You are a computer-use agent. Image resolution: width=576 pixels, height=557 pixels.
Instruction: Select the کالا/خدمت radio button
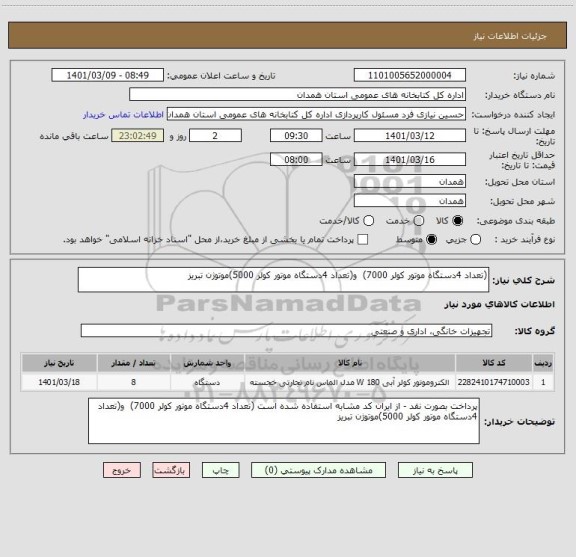coord(368,220)
